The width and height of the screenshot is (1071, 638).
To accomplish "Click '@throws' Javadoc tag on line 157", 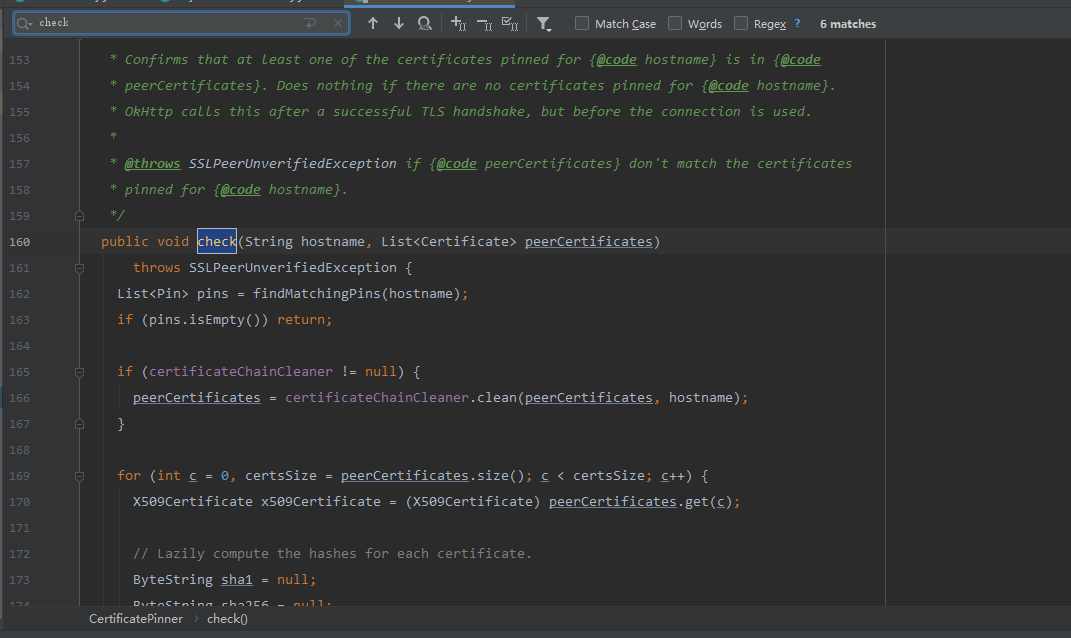I will tap(152, 164).
